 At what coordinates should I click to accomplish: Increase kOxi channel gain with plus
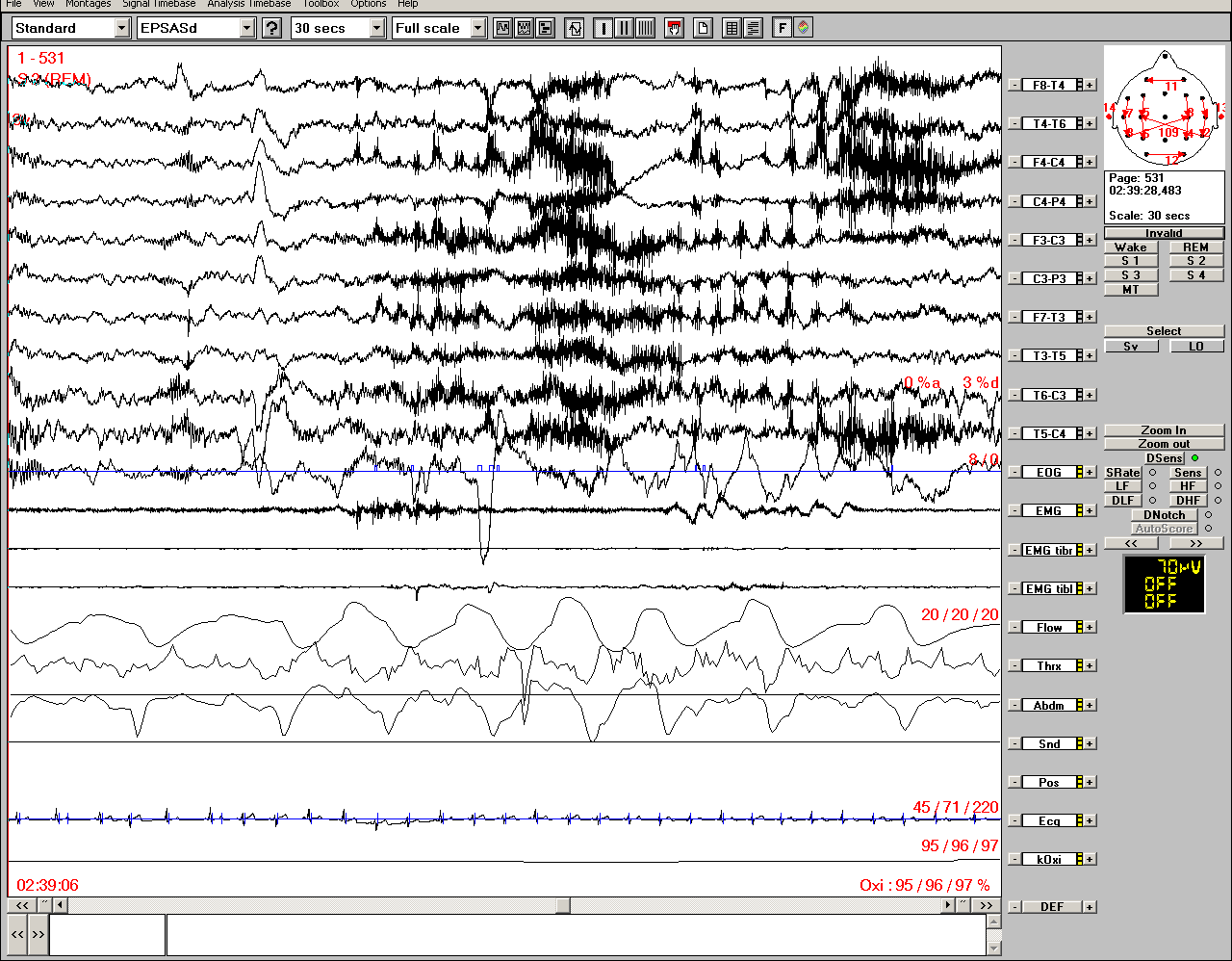coord(1090,860)
